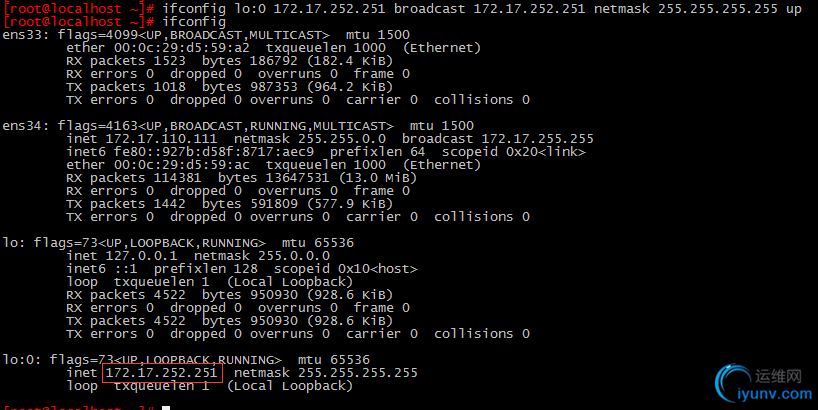This screenshot has width=818, height=410.
Task: Click netmask 255.255.255.255 in lo:0 output
Action: (326, 373)
